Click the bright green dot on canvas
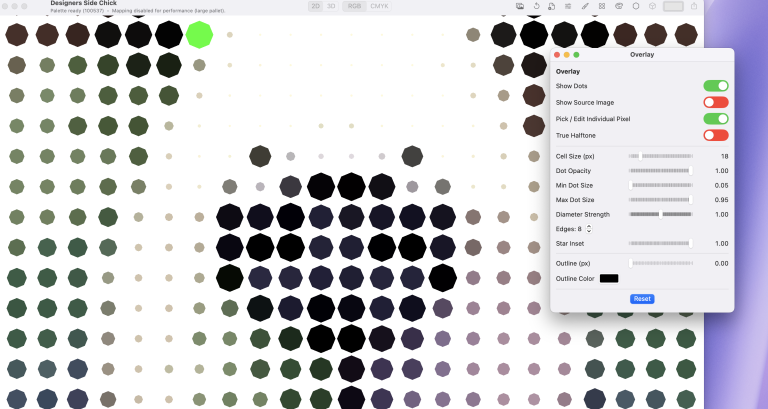 coord(199,35)
